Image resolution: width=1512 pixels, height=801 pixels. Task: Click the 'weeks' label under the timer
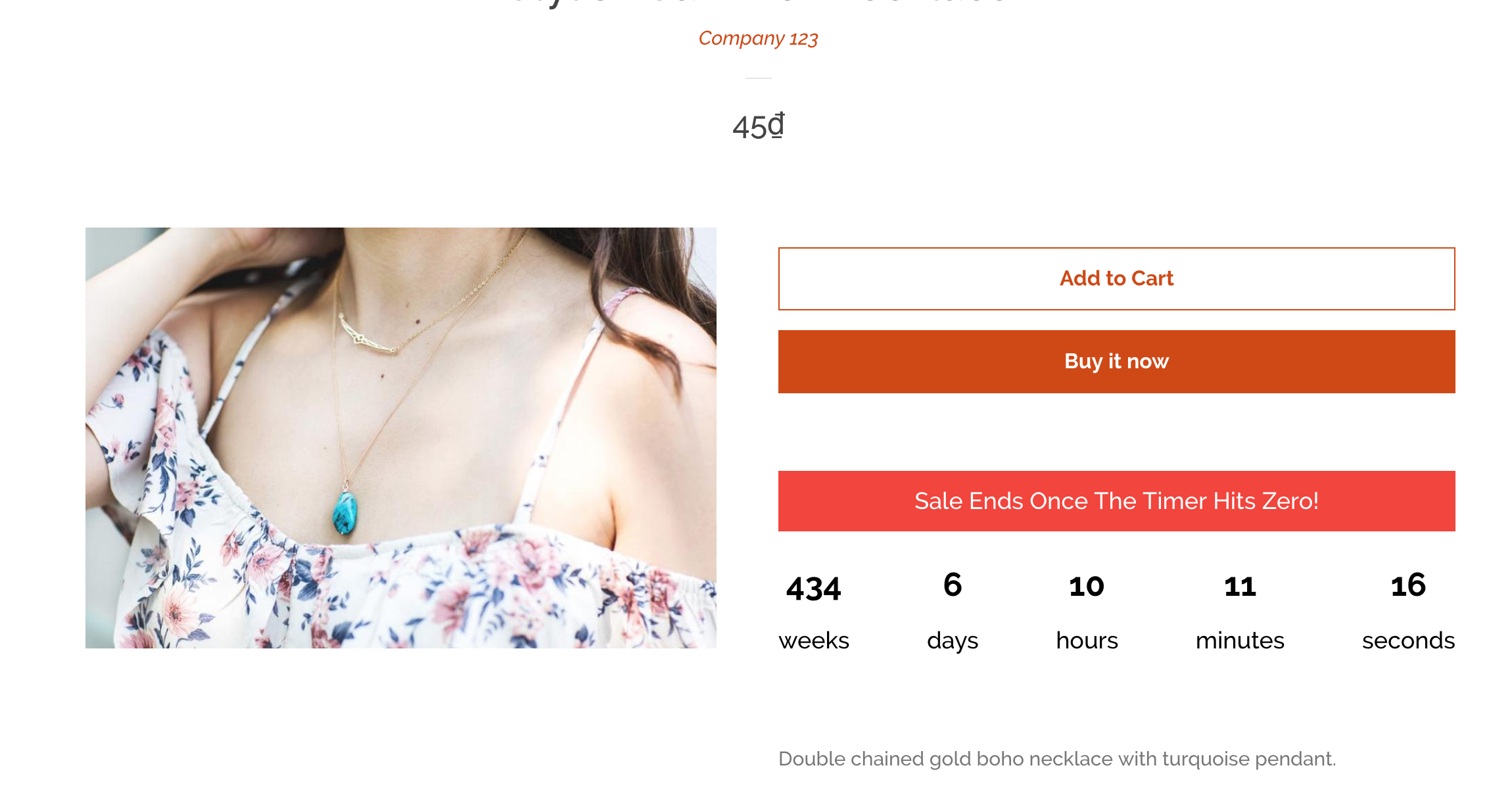coord(813,640)
